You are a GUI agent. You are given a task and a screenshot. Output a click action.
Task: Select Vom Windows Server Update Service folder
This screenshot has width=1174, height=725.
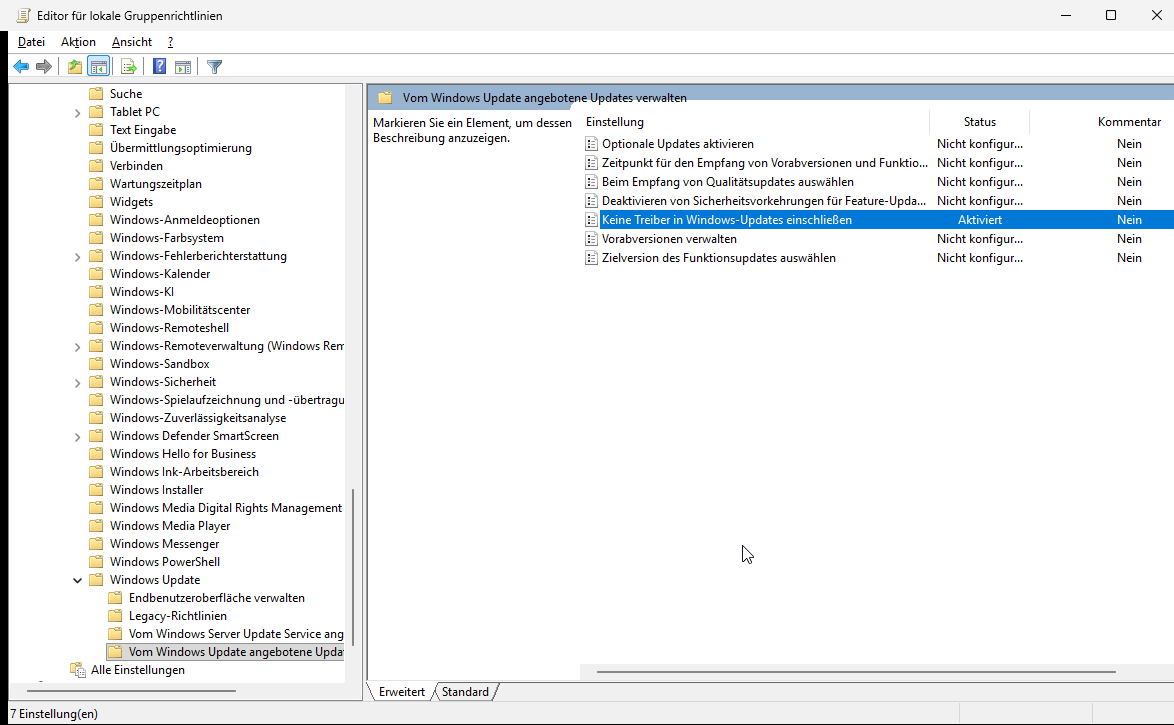click(236, 634)
